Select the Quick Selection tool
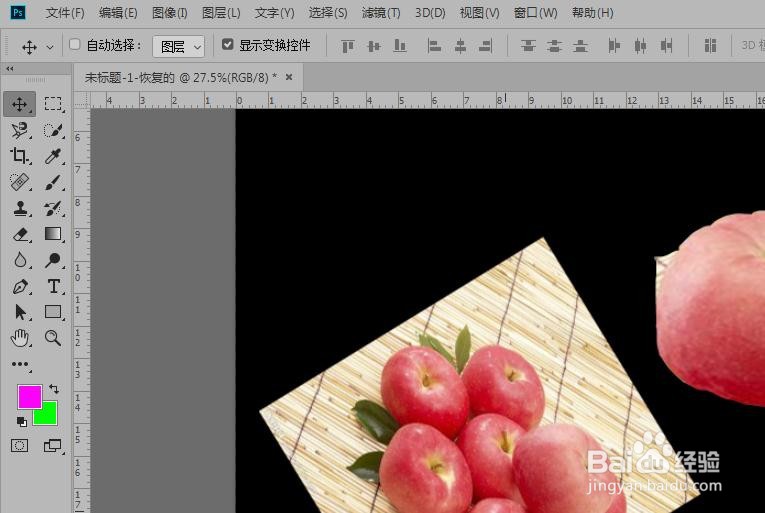 click(x=53, y=130)
